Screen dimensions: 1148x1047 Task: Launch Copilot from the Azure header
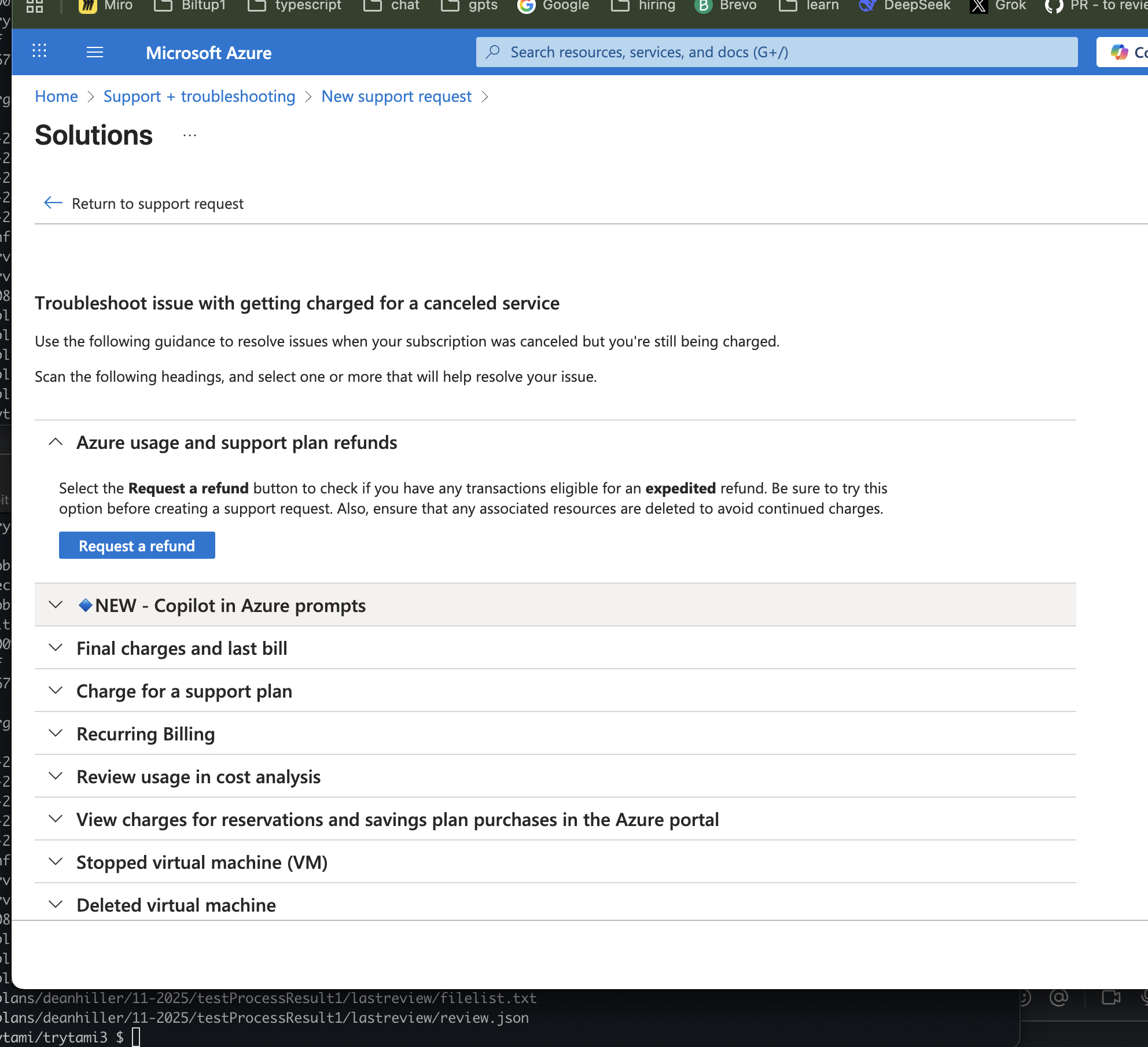tap(1123, 52)
